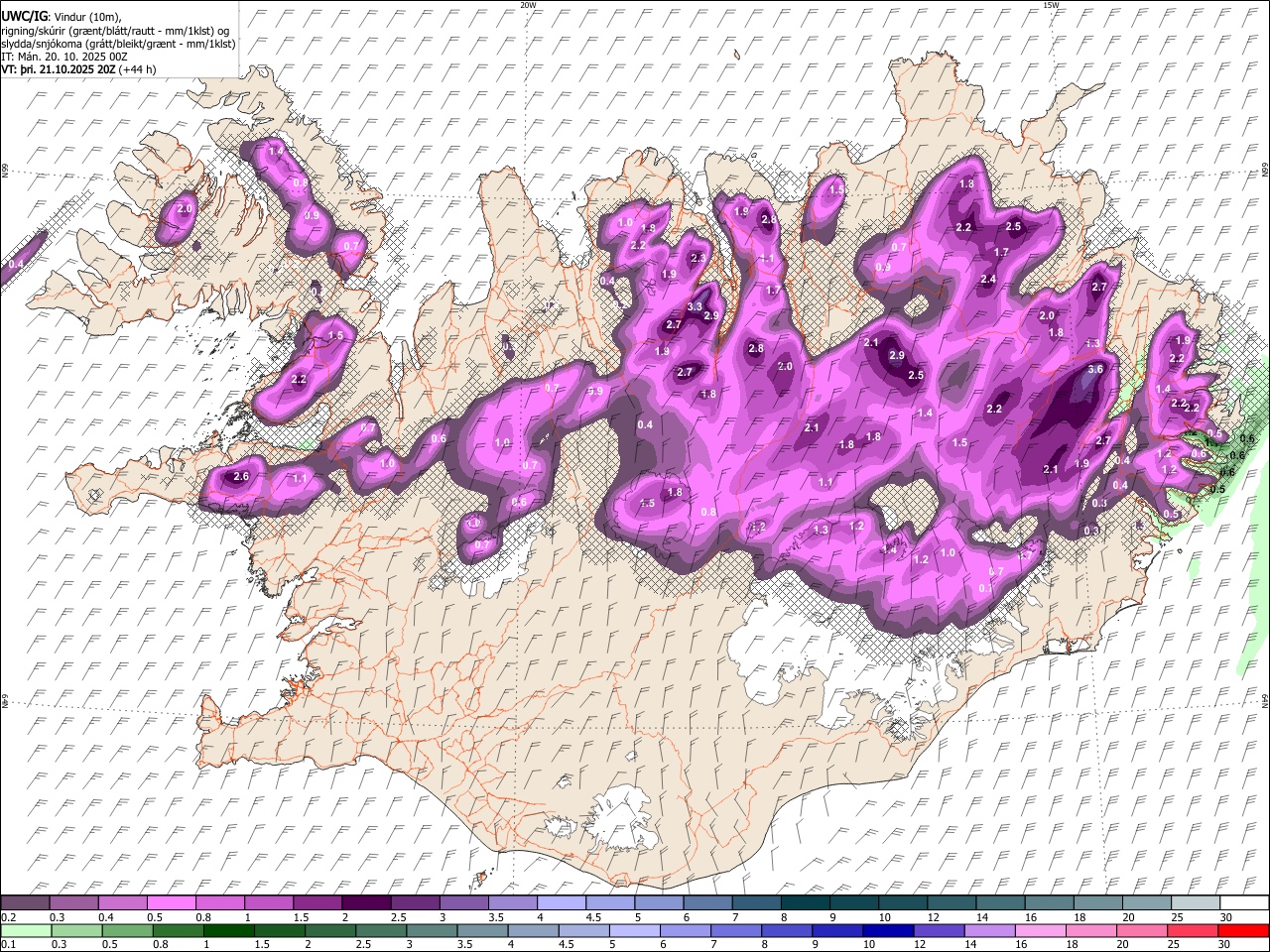Select the 2.4 precipitation value on the map

[x=987, y=280]
